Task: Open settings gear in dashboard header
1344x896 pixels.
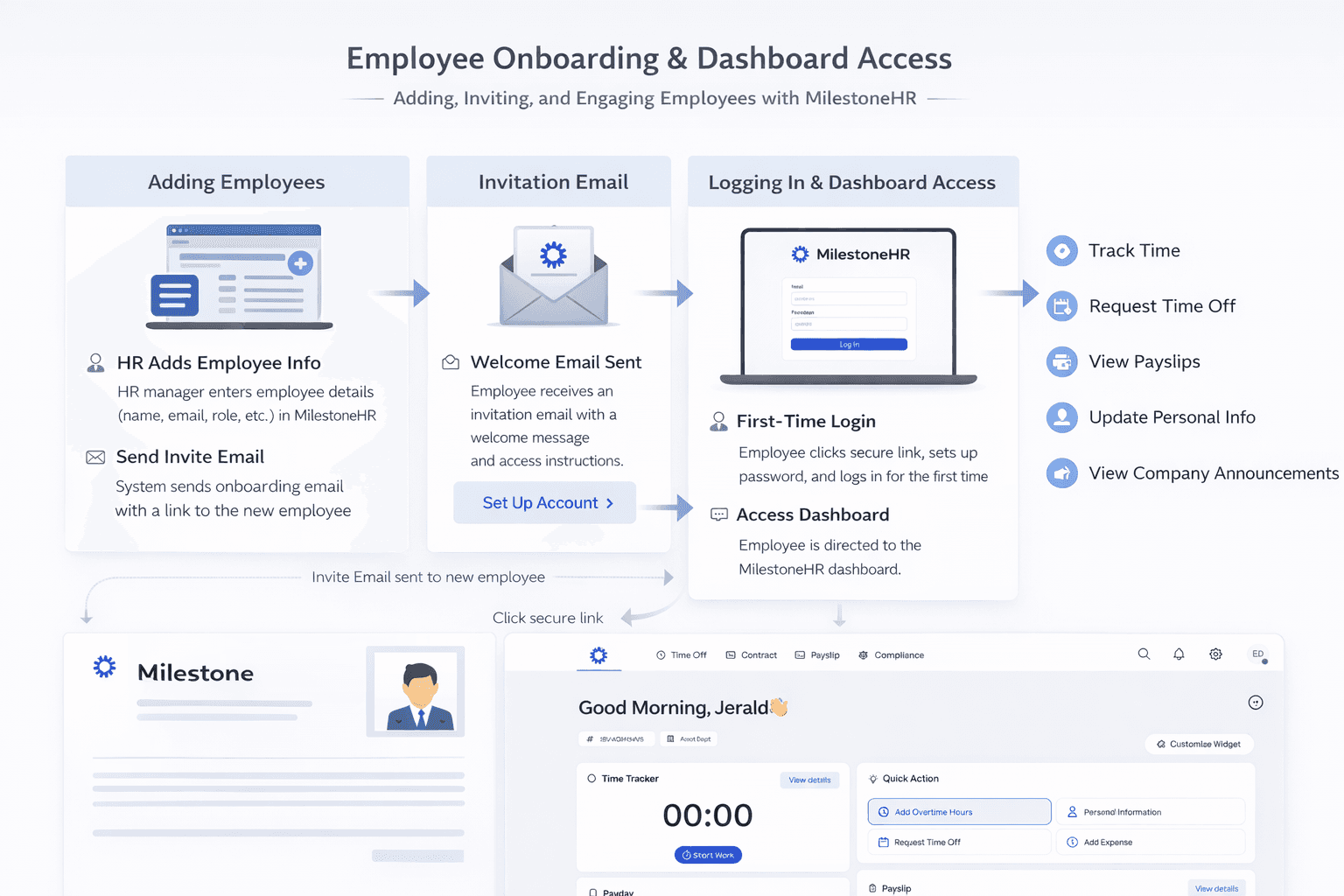Action: coord(1215,654)
